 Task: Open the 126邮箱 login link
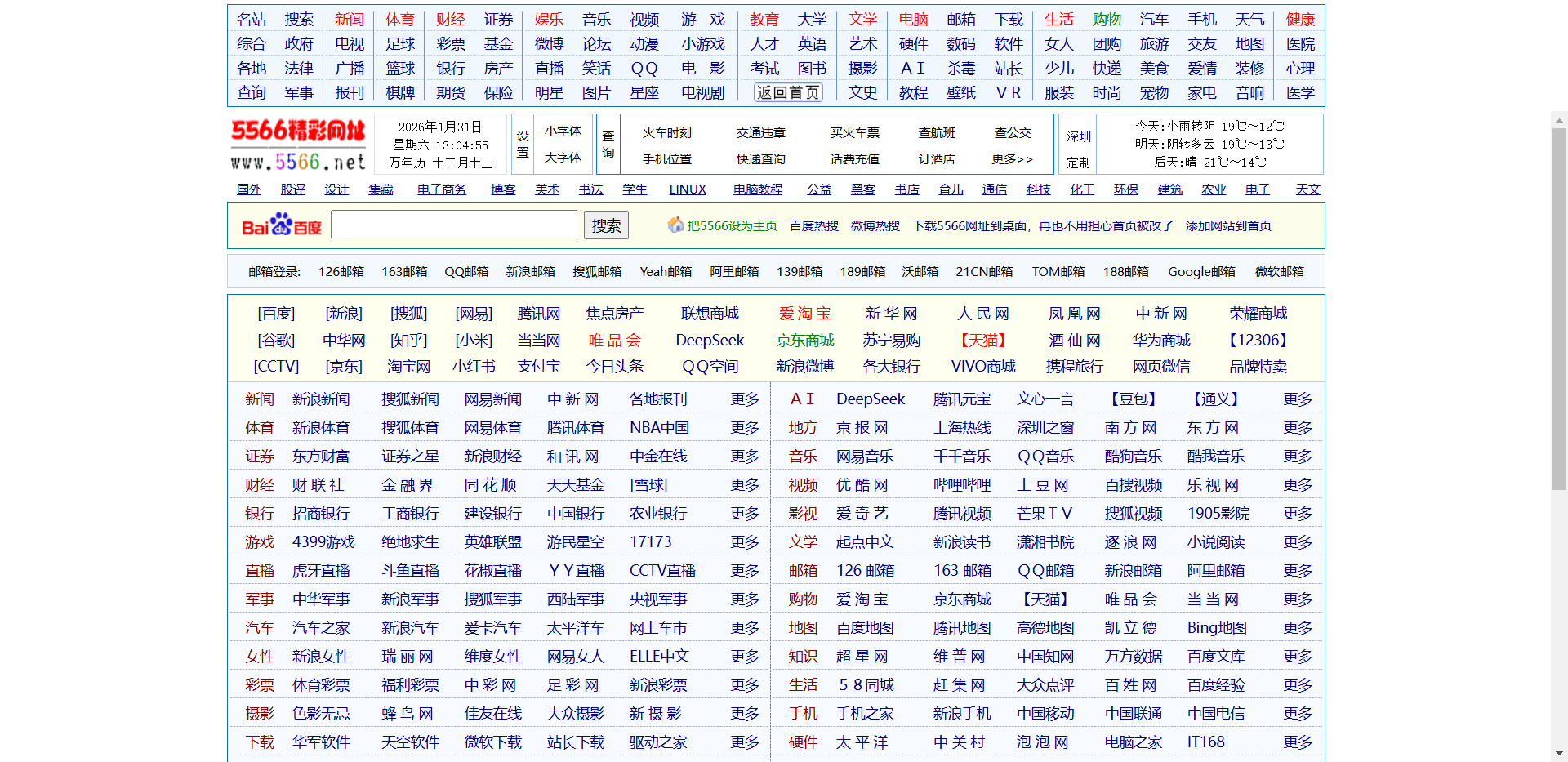tap(341, 271)
